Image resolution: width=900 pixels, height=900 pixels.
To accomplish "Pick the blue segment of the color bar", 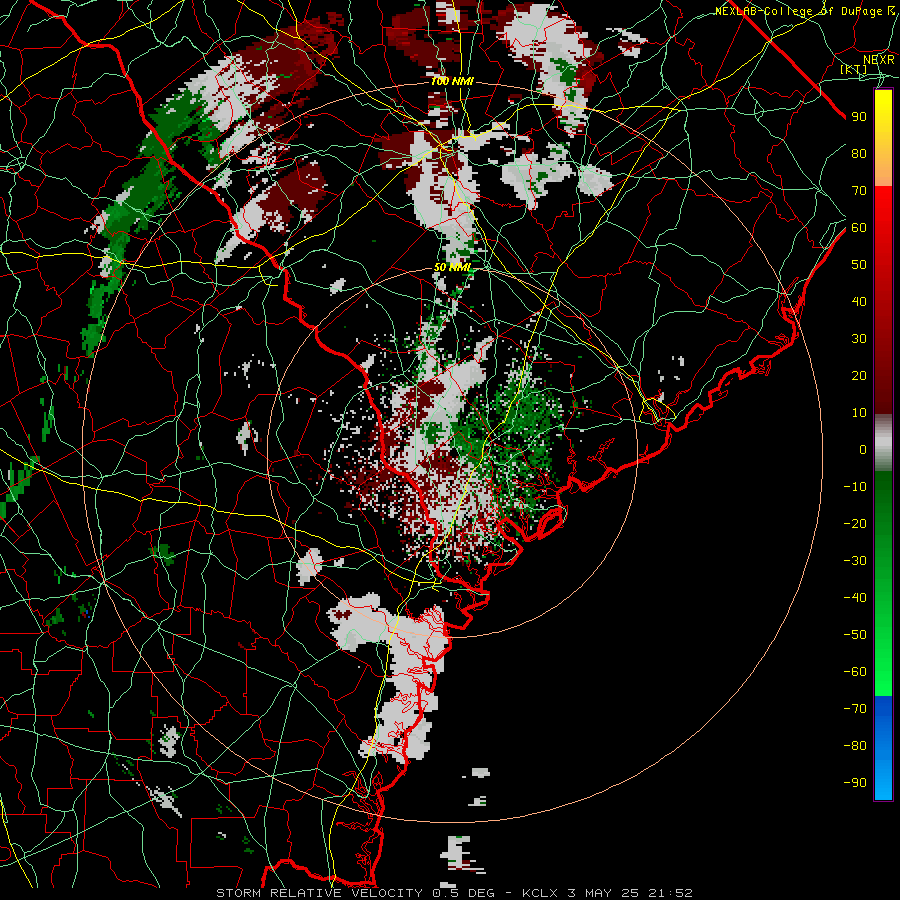I will [x=883, y=748].
